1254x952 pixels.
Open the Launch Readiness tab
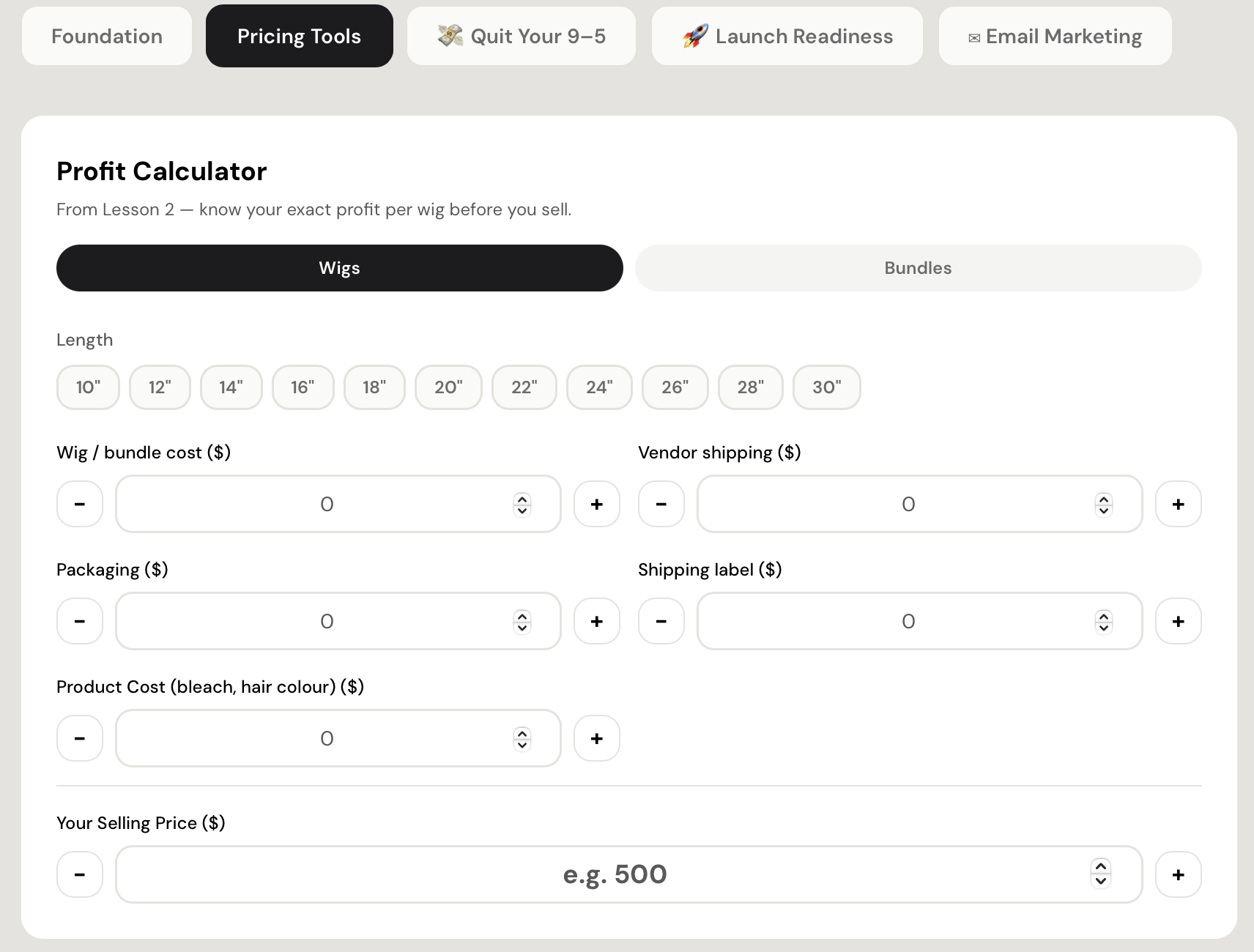tap(787, 36)
